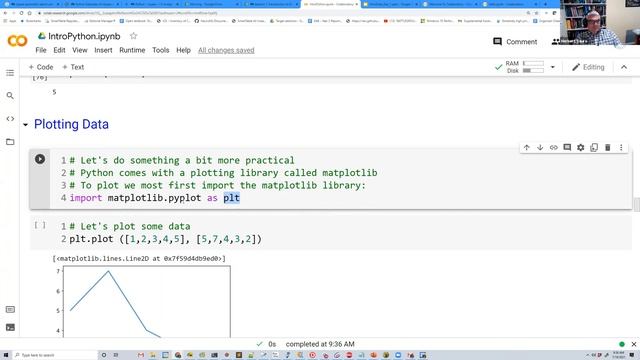The image size is (640, 360).
Task: Click the RAM usage bar
Action: (x=533, y=63)
